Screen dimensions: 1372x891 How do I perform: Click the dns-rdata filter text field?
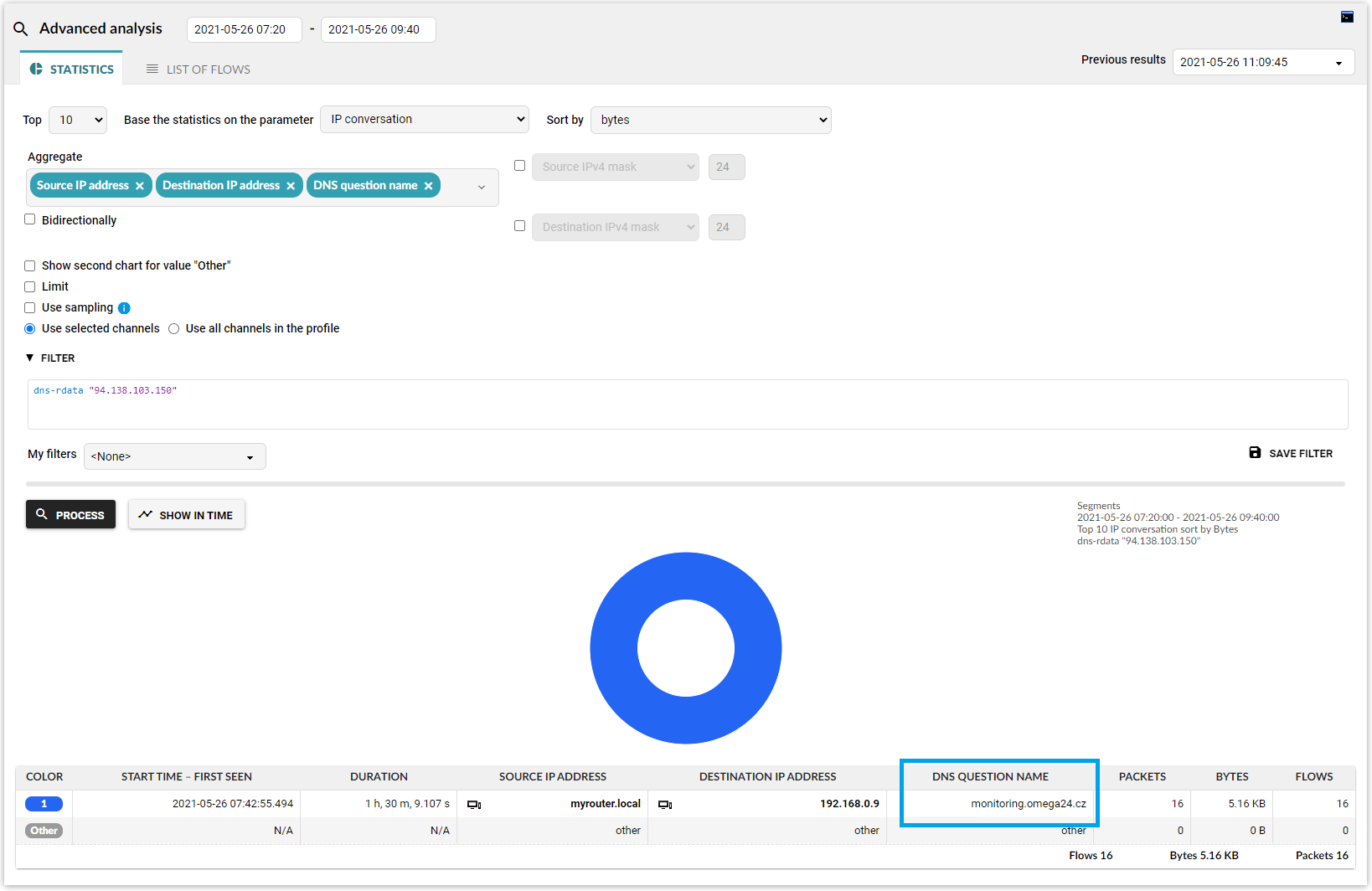click(687, 404)
